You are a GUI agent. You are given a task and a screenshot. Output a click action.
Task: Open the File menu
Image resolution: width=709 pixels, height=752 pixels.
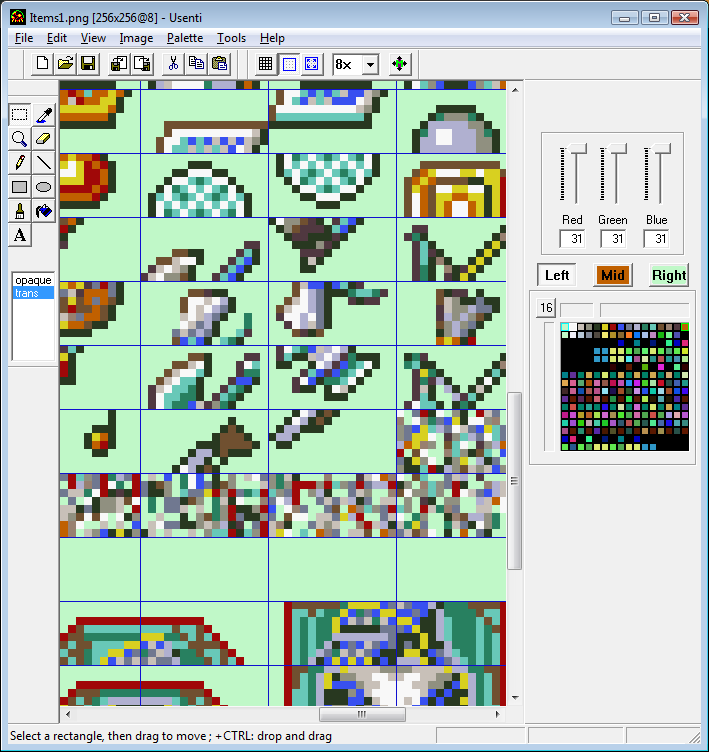click(x=24, y=38)
